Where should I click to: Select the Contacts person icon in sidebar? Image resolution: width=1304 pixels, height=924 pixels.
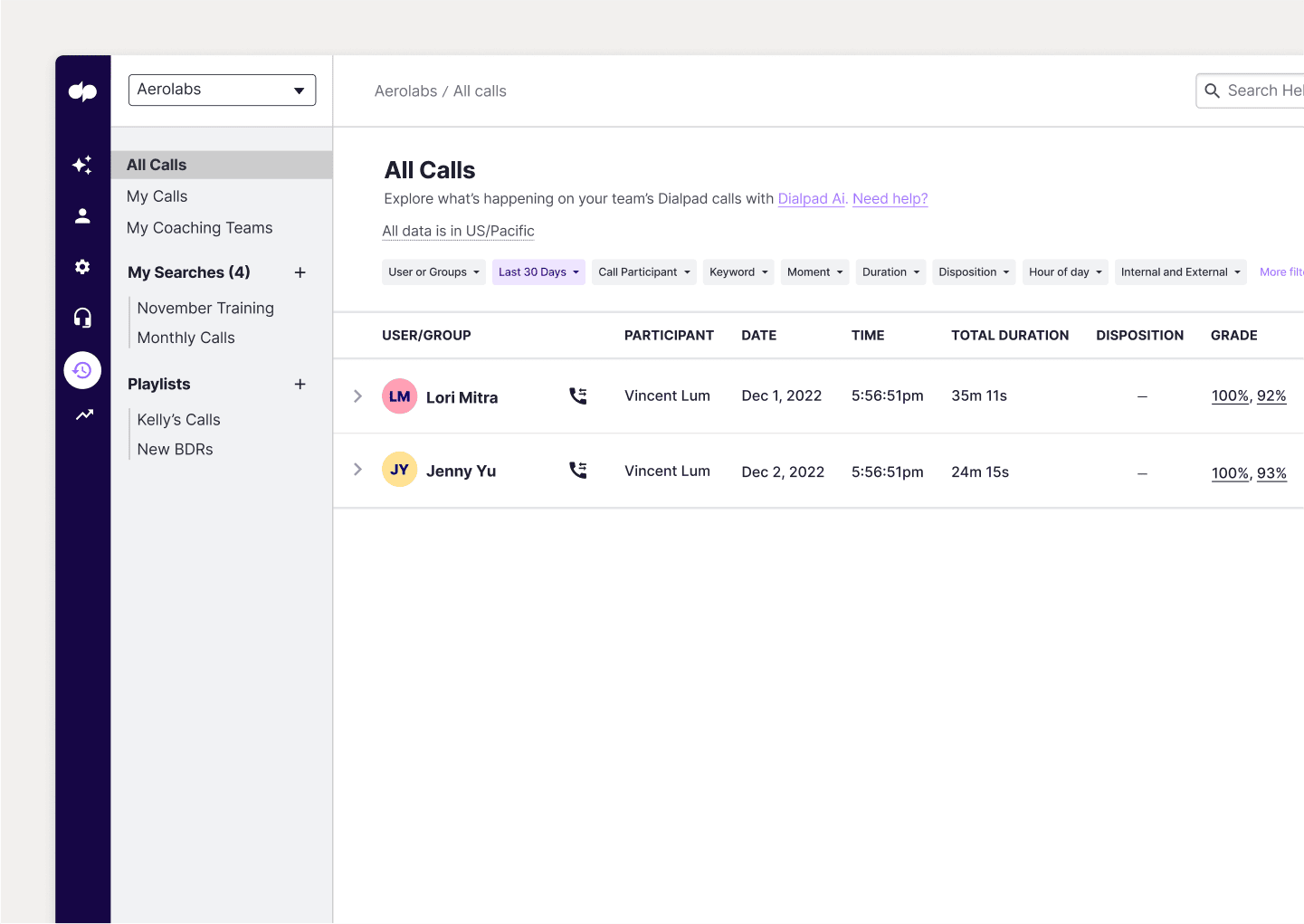point(82,215)
